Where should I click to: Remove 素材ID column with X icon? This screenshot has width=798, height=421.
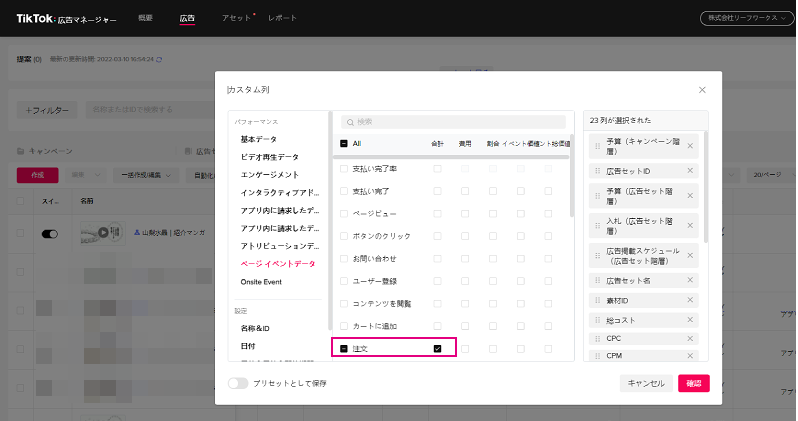690,301
